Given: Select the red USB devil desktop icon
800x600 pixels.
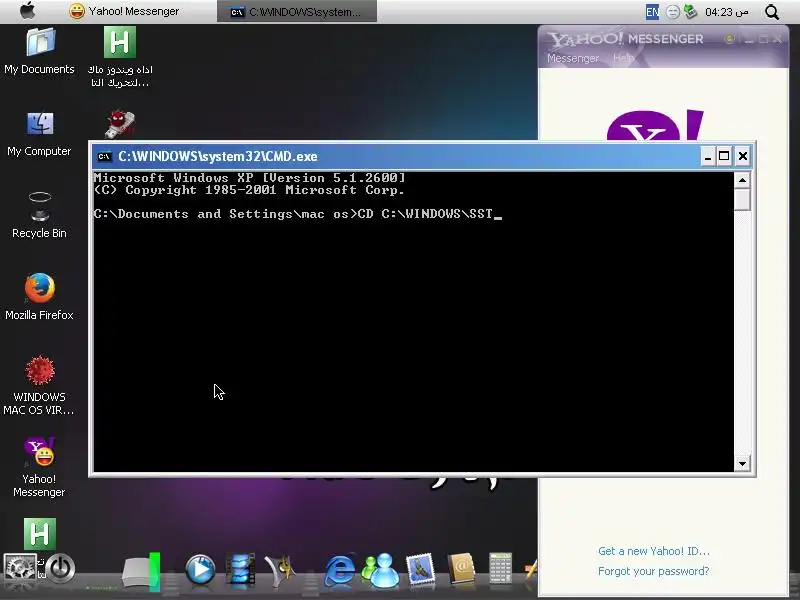Looking at the screenshot, I should 120,124.
